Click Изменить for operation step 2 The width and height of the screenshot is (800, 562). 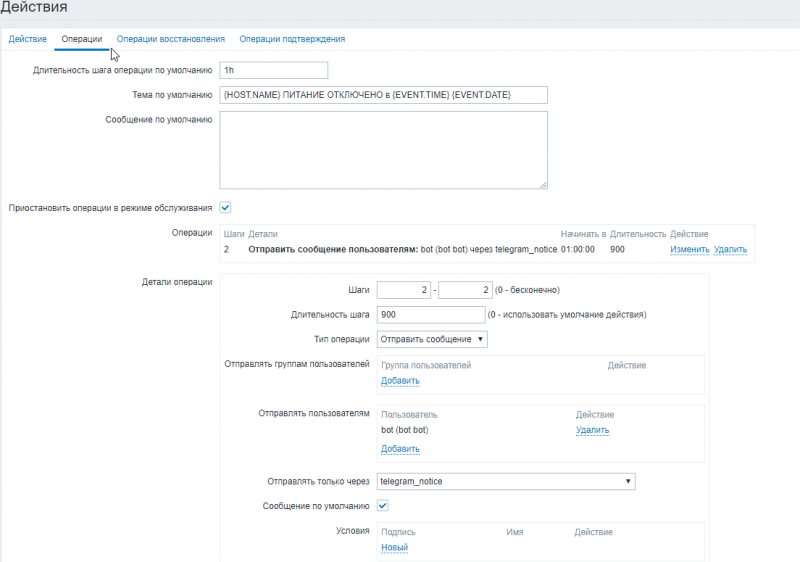pos(689,249)
